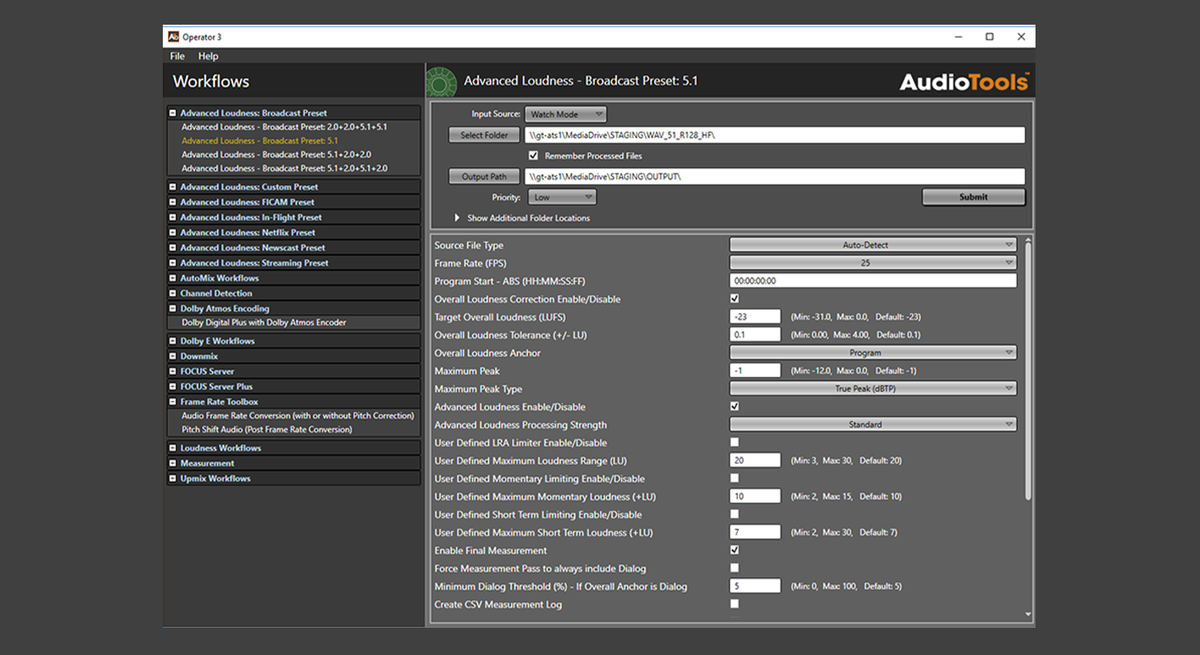Click the Operator 3 app icon in title bar
Image resolution: width=1200 pixels, height=655 pixels.
tap(172, 37)
